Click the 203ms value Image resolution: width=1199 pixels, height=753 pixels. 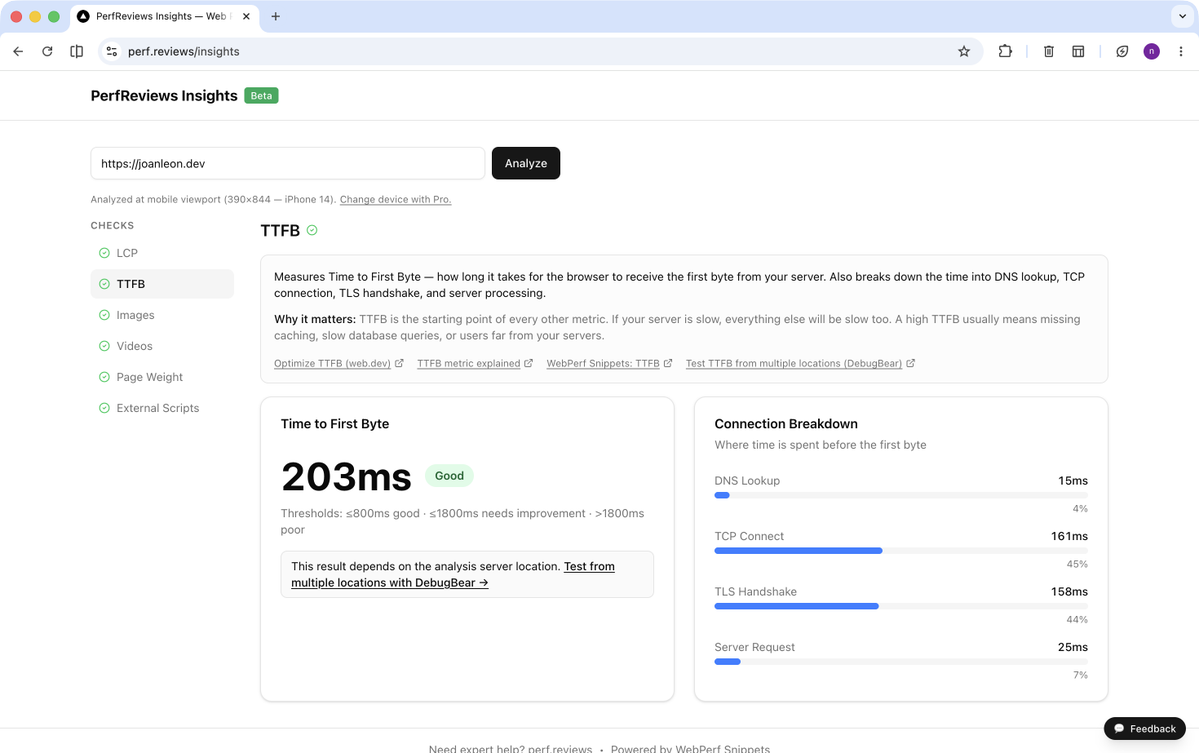(346, 477)
